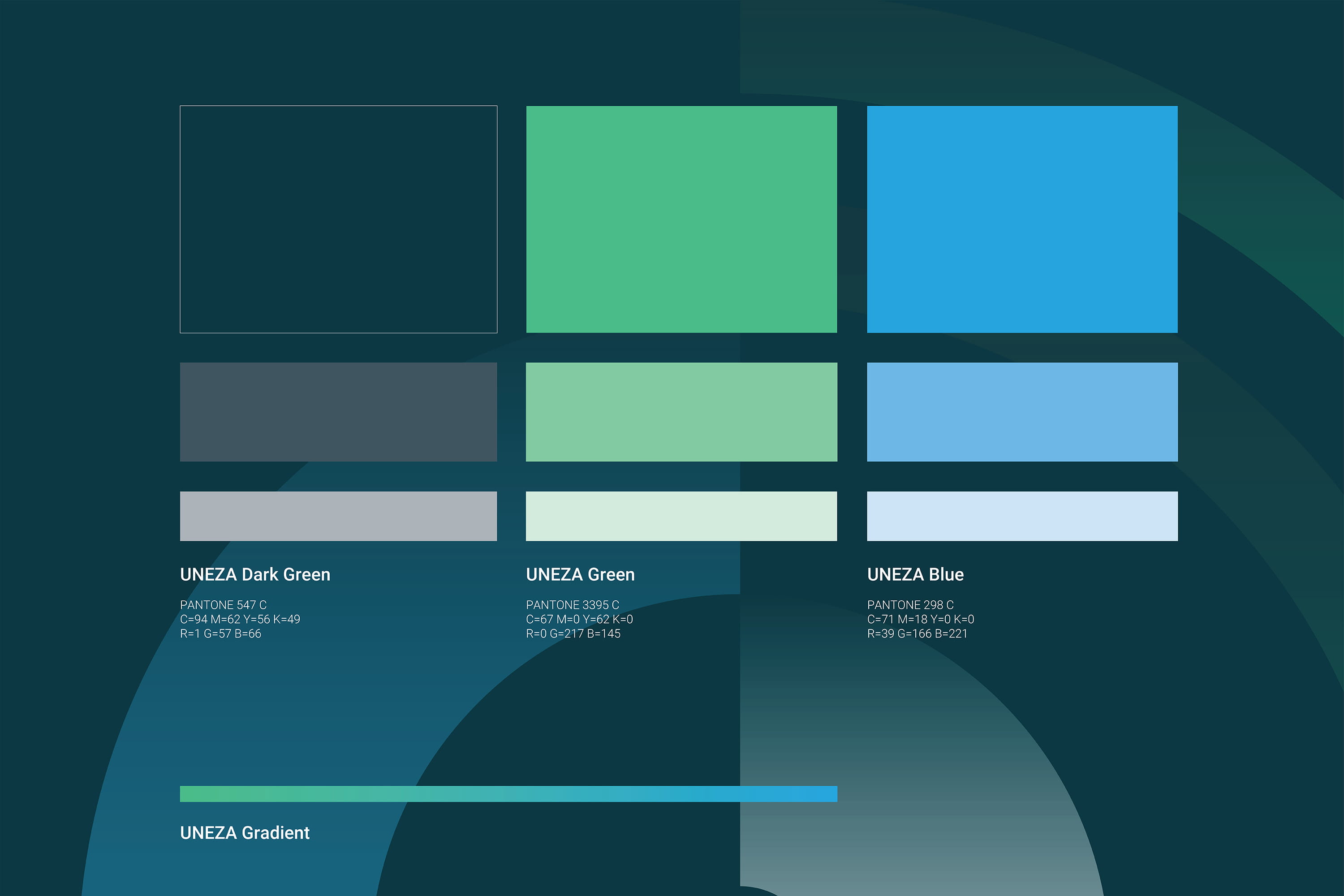This screenshot has width=1344, height=896.
Task: Pick the medium light green tint swatch
Action: click(x=681, y=411)
